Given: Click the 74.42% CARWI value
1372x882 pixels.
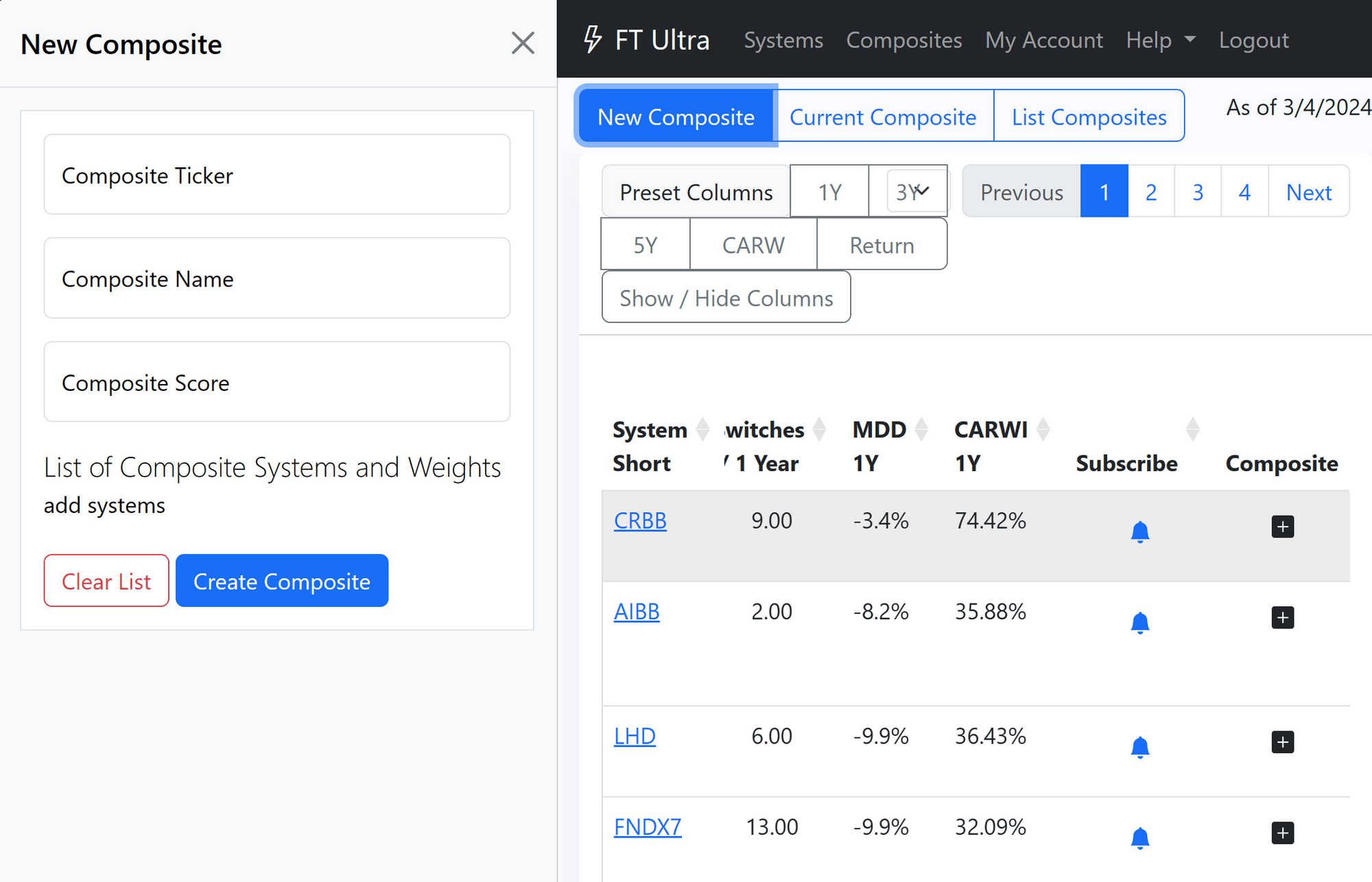Looking at the screenshot, I should pyautogui.click(x=991, y=521).
